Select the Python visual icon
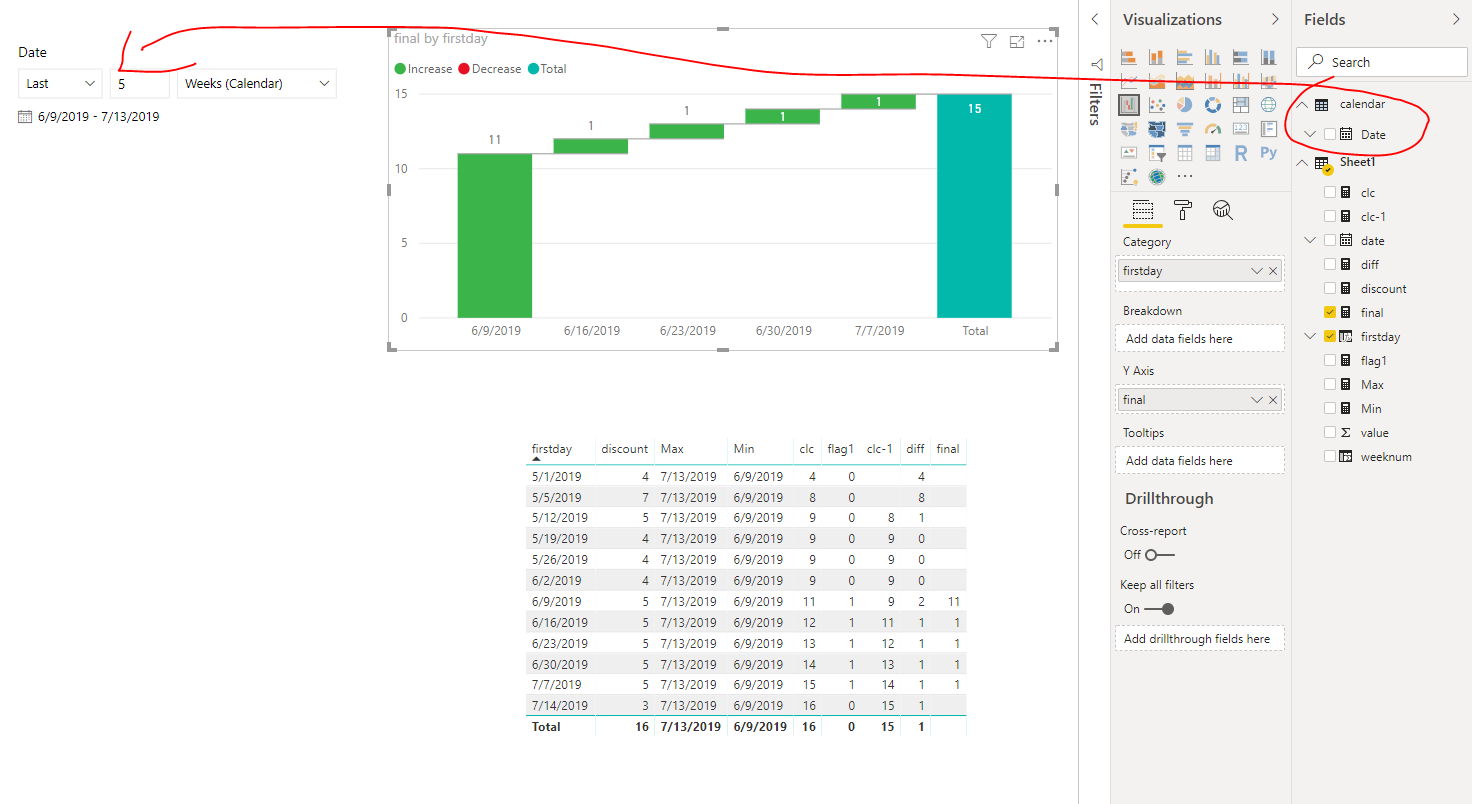Viewport: 1472px width, 804px height. point(1269,153)
